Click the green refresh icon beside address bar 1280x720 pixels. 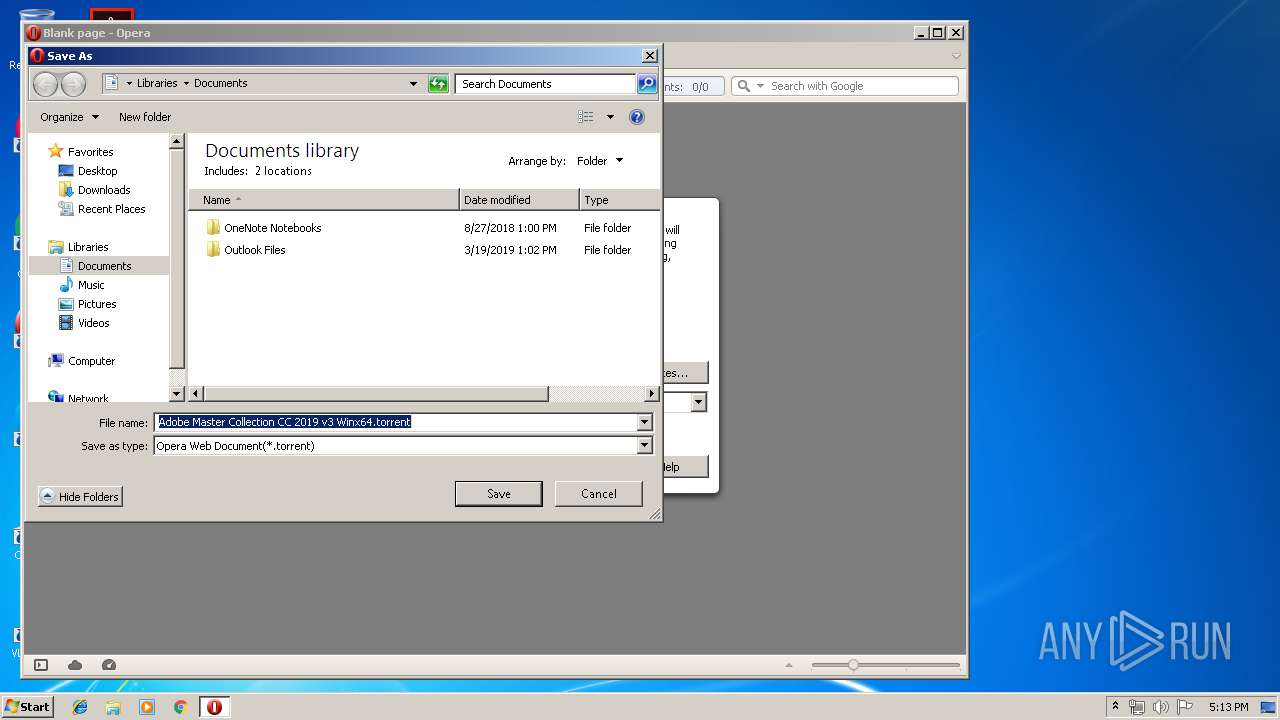[x=438, y=84]
